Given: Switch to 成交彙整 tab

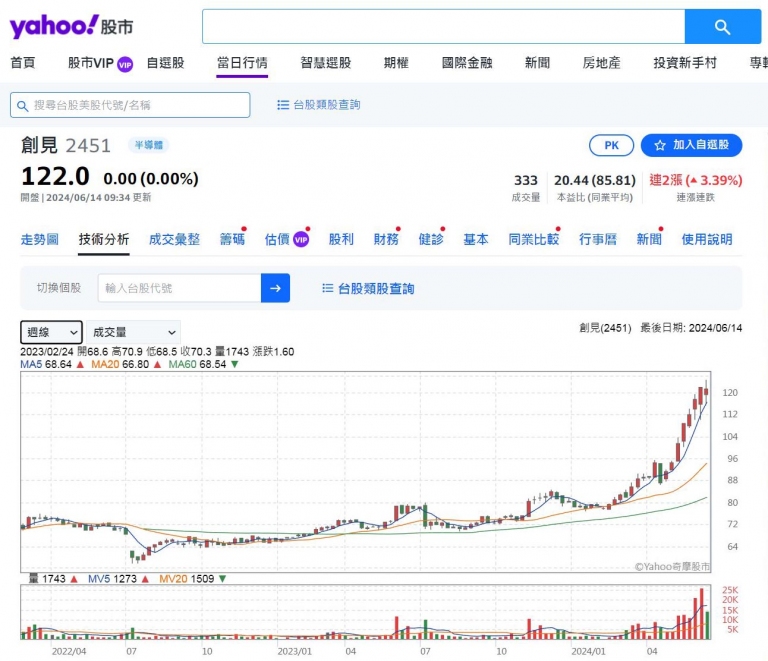Looking at the screenshot, I should click(x=174, y=239).
